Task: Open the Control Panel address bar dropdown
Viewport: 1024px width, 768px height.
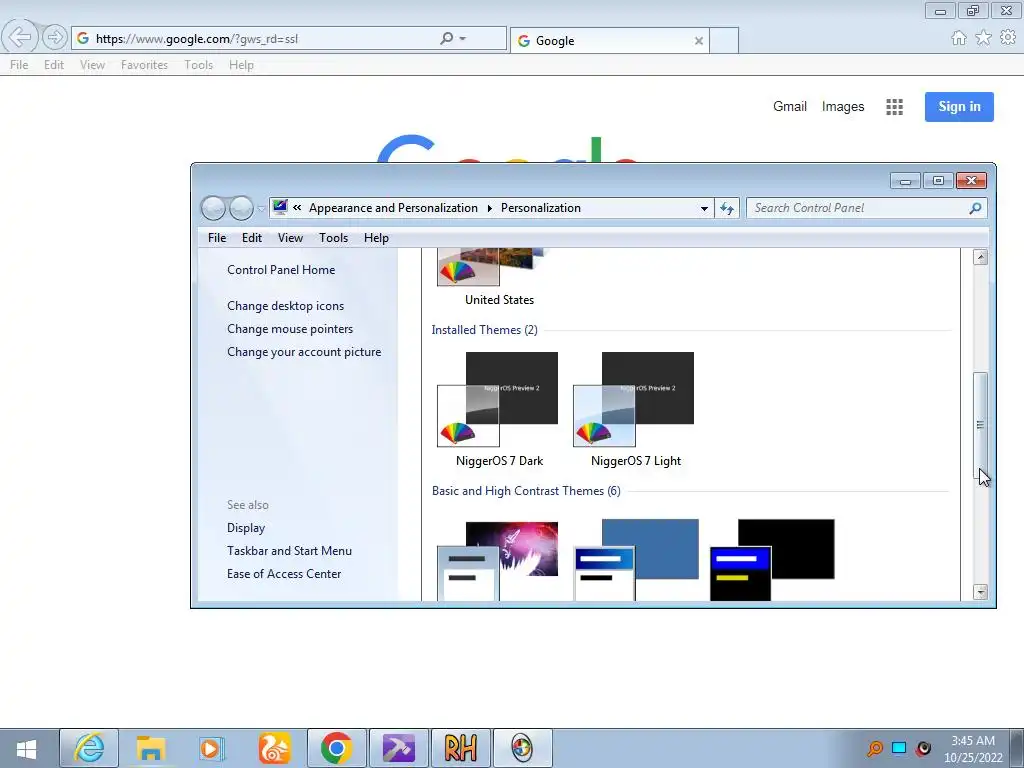Action: 704,208
